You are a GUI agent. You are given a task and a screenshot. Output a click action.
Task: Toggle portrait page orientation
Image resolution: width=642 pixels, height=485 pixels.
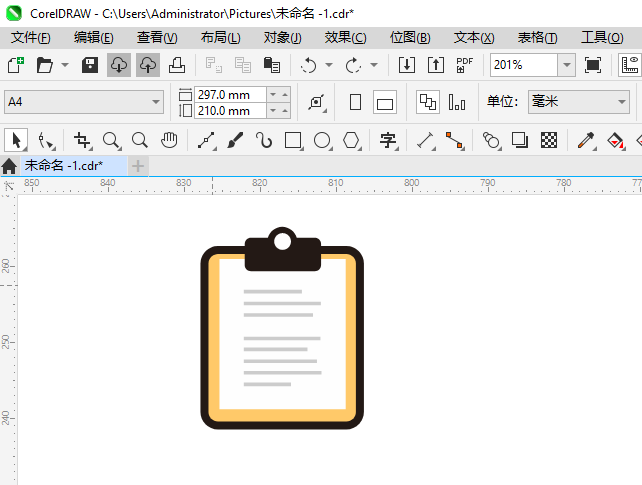355,102
